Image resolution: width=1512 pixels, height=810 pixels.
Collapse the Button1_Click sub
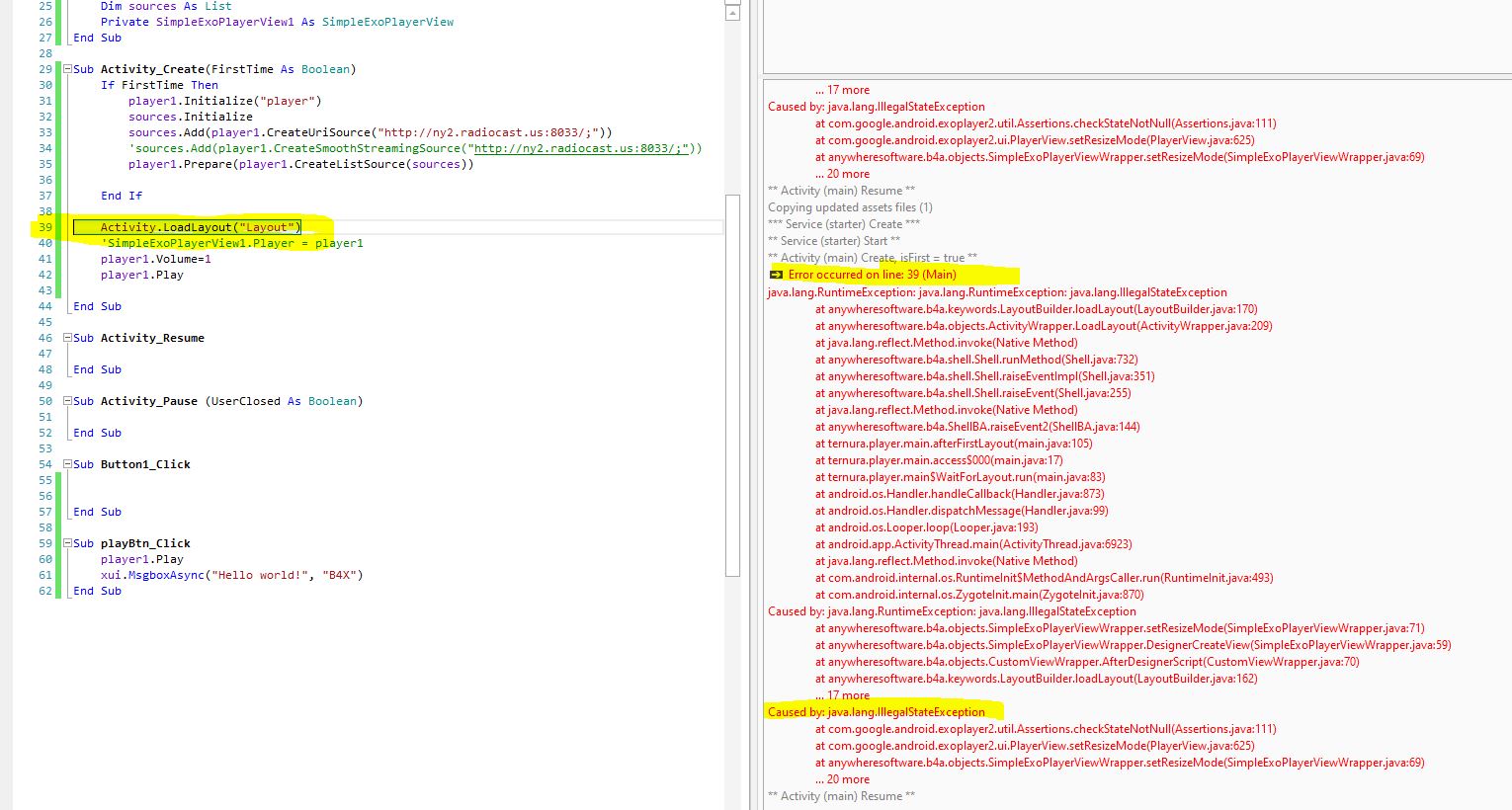click(x=67, y=464)
